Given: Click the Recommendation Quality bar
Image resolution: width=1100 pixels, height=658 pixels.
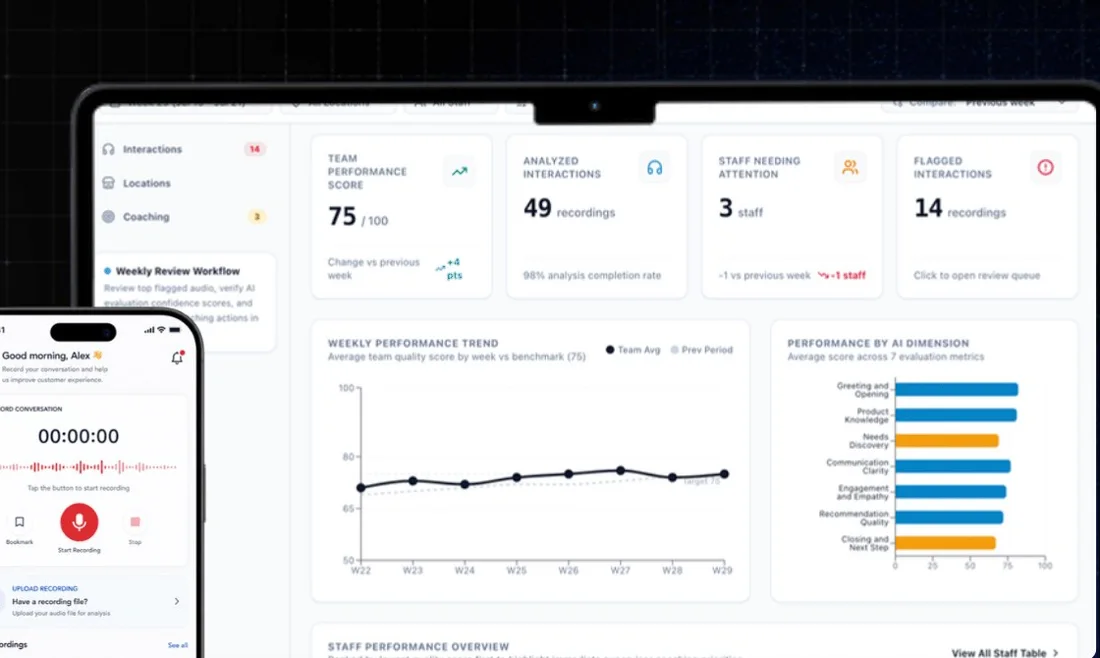Looking at the screenshot, I should point(949,518).
